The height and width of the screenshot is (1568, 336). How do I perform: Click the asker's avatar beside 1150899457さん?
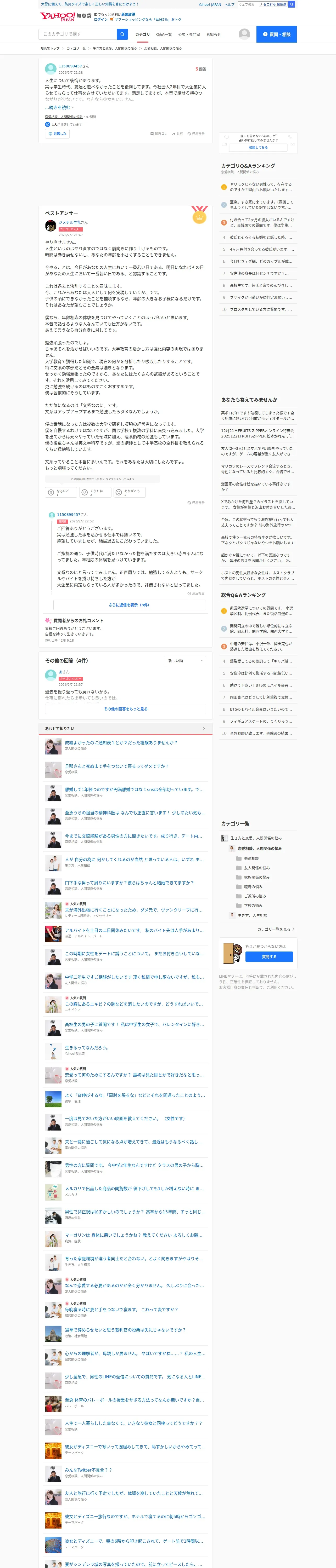(x=51, y=69)
